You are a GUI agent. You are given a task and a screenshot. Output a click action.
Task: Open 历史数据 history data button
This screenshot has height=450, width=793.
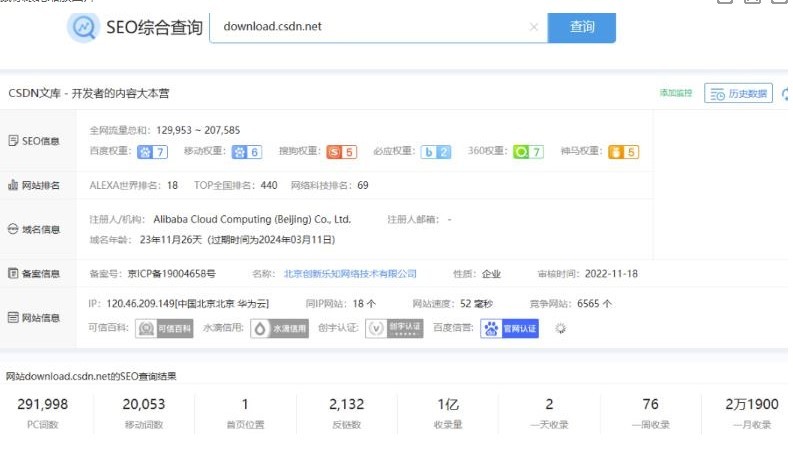(738, 94)
